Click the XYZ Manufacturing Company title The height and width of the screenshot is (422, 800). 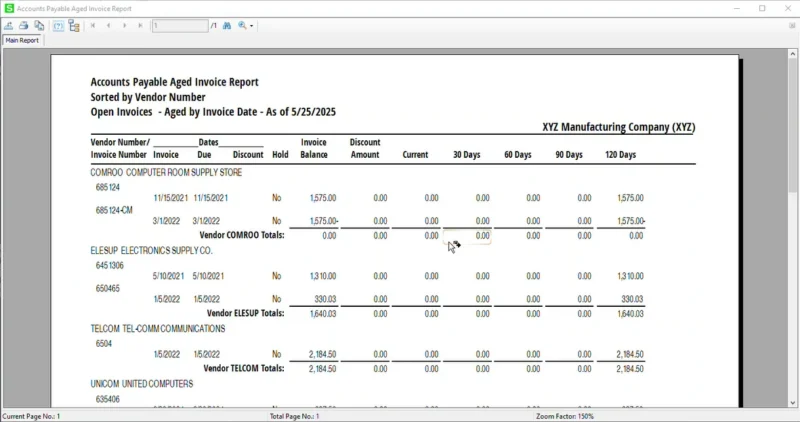click(x=619, y=127)
